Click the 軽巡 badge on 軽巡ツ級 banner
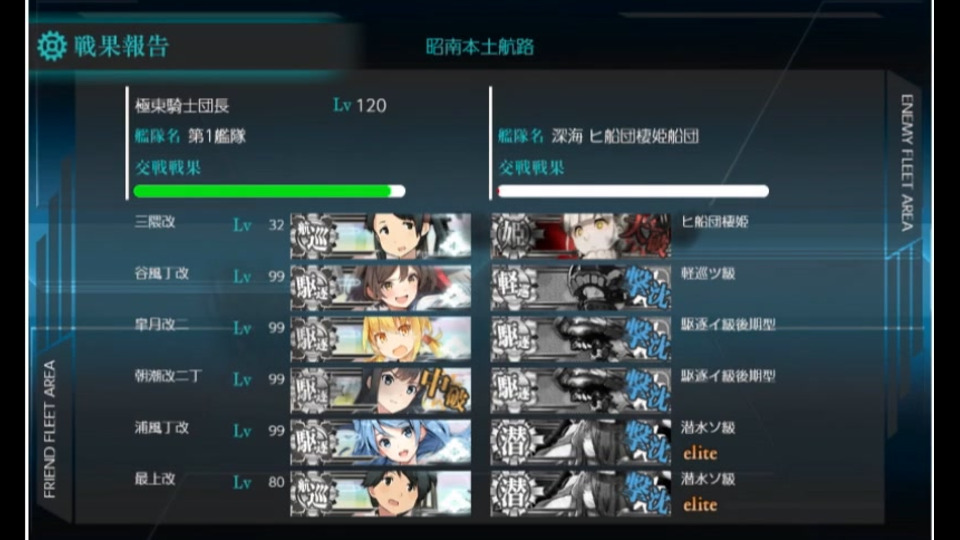 coord(514,287)
